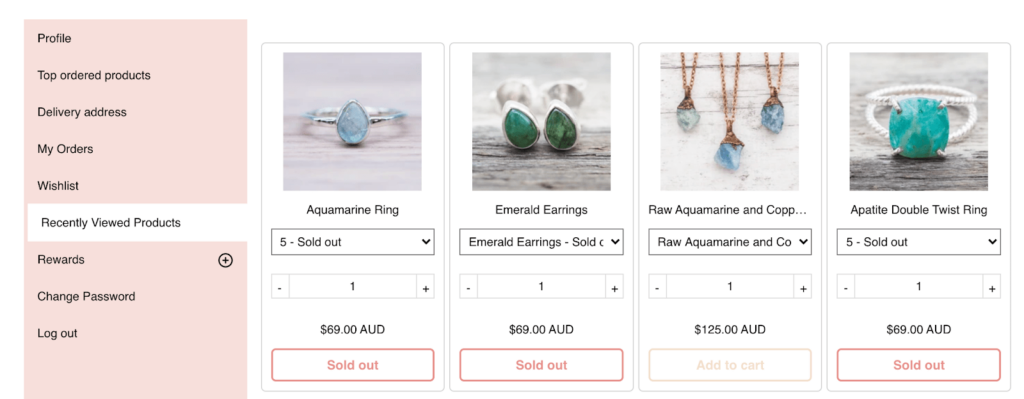Open Emerald Earrings variant dropdown
Image resolution: width=1024 pixels, height=399 pixels.
click(x=541, y=242)
